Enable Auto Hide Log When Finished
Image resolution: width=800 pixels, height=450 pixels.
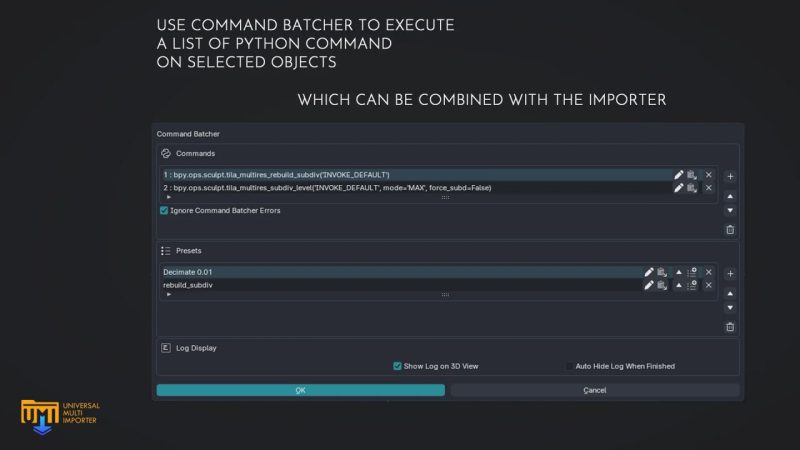(570, 366)
